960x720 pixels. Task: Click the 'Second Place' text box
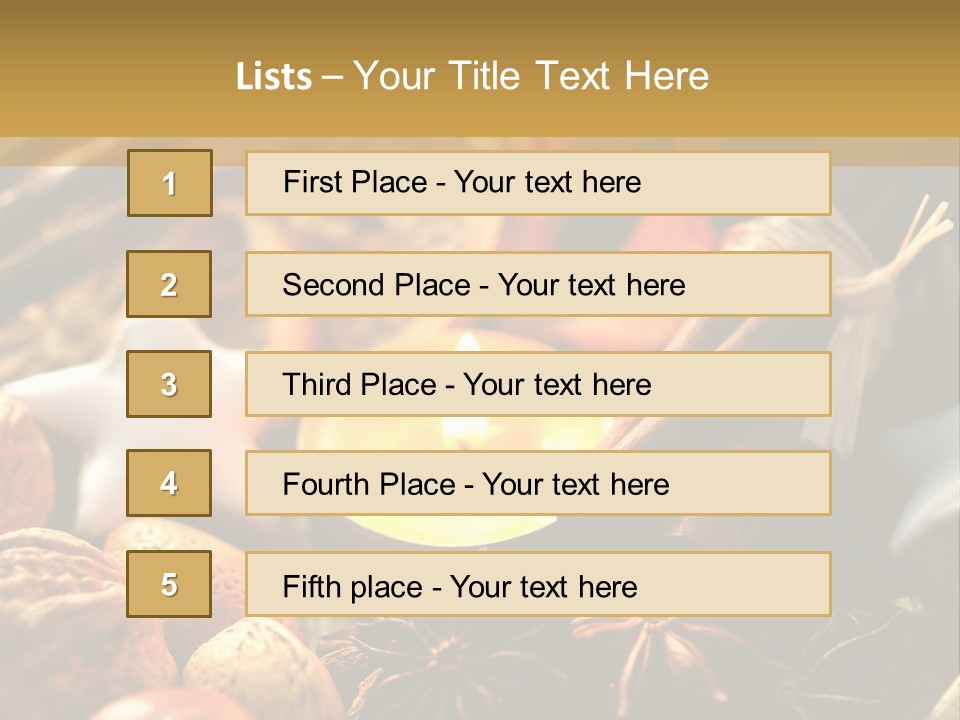(538, 284)
